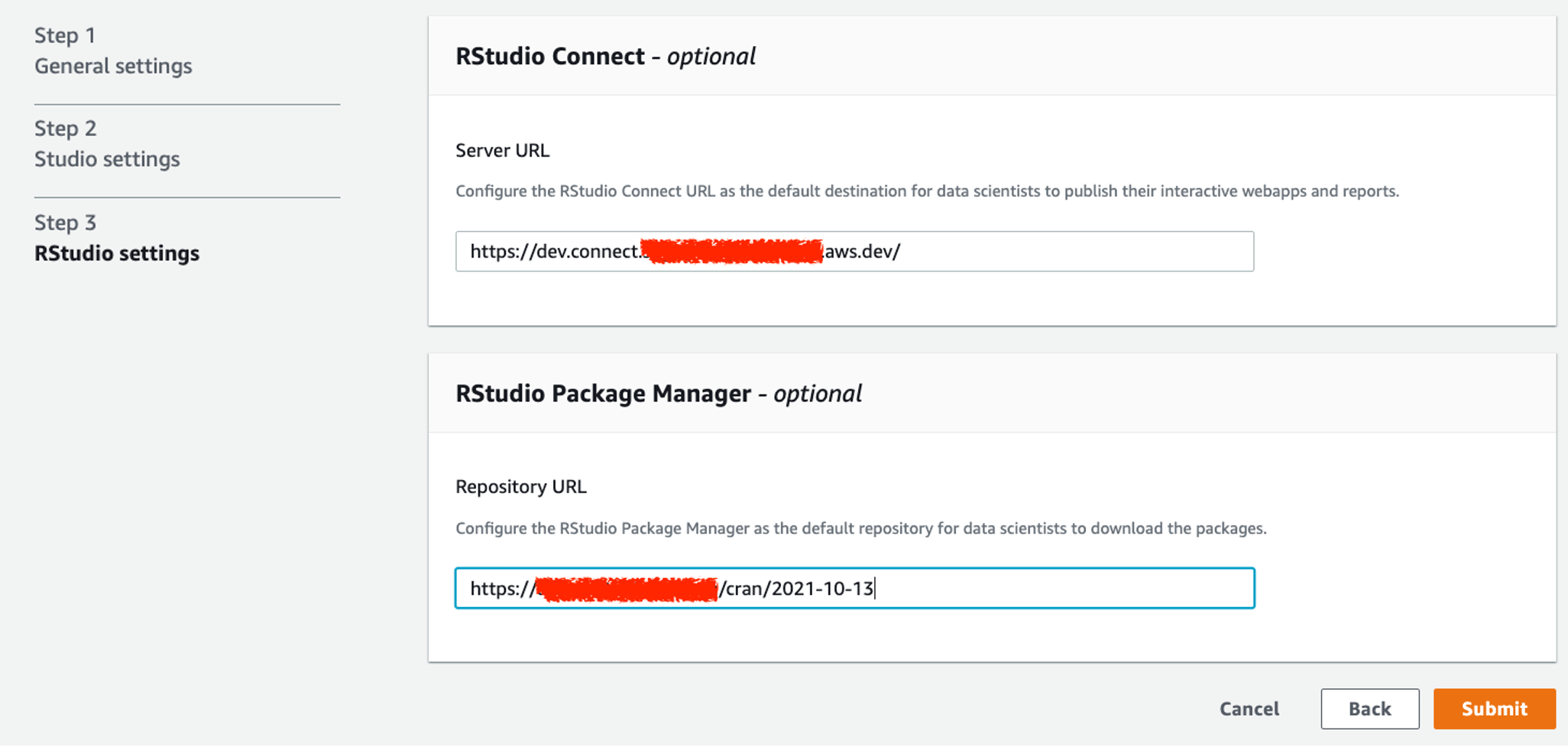Click the RStudio Connect URL description text
The image size is (1568, 747).
(x=927, y=191)
